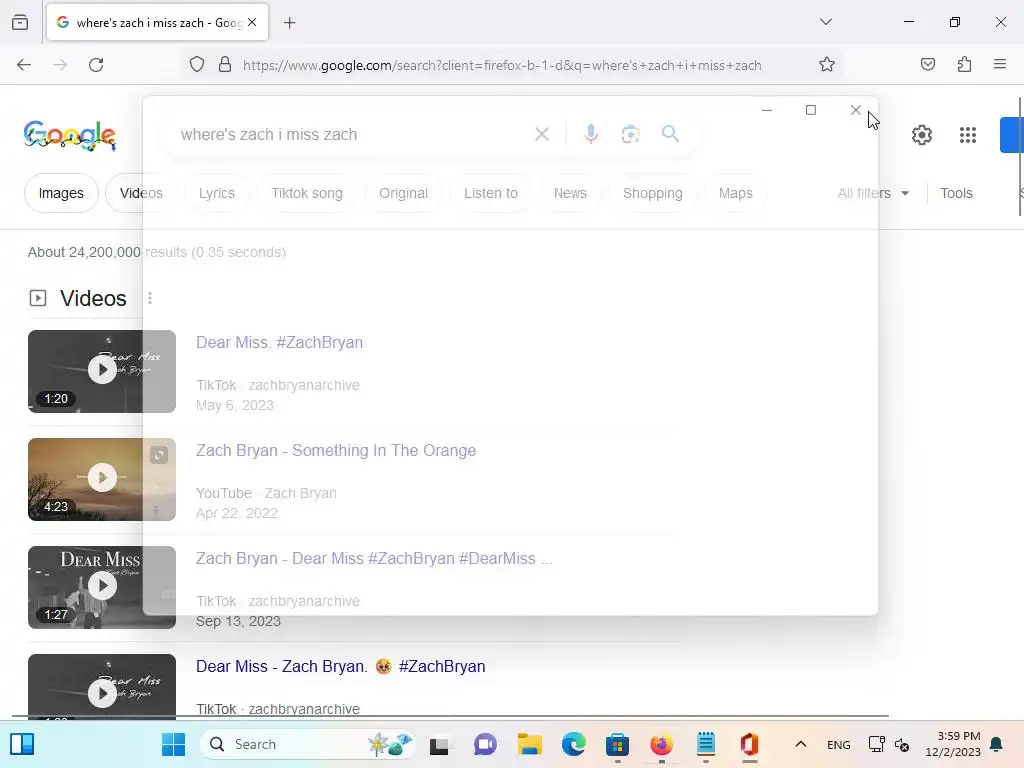Open Office app on taskbar

[749, 744]
